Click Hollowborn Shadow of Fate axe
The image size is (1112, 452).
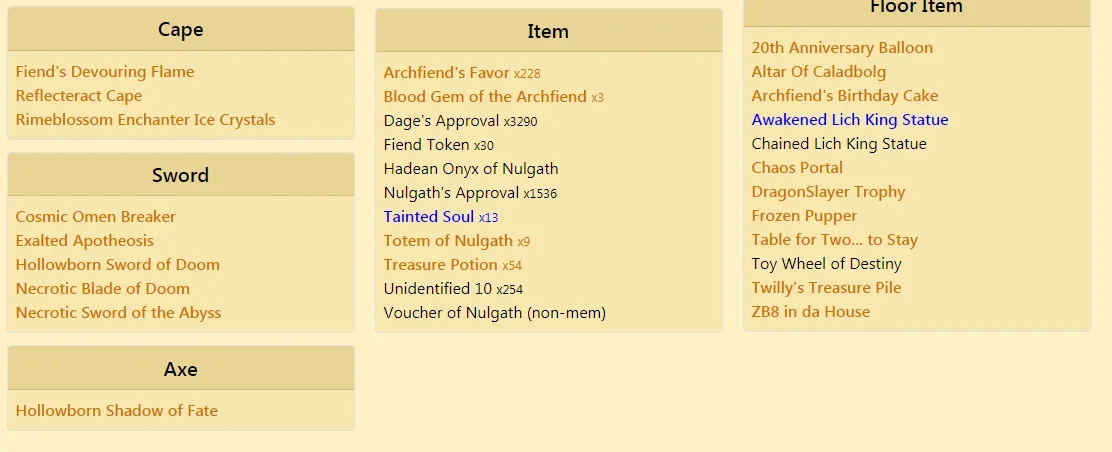point(116,411)
